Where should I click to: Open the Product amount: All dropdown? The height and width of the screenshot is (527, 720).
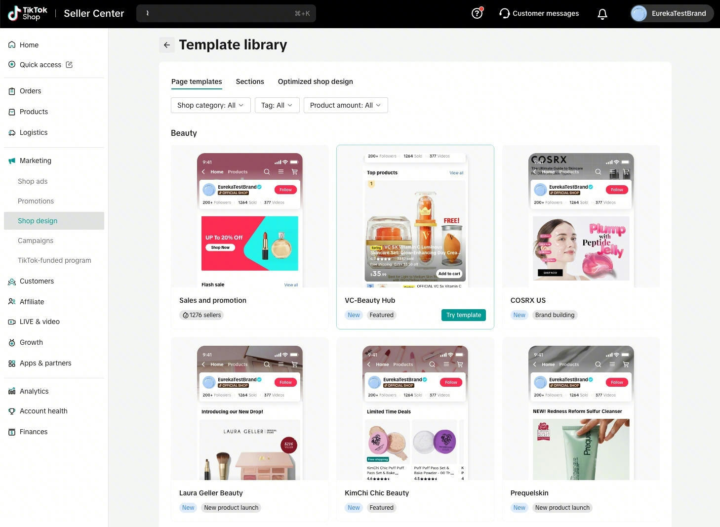point(345,105)
